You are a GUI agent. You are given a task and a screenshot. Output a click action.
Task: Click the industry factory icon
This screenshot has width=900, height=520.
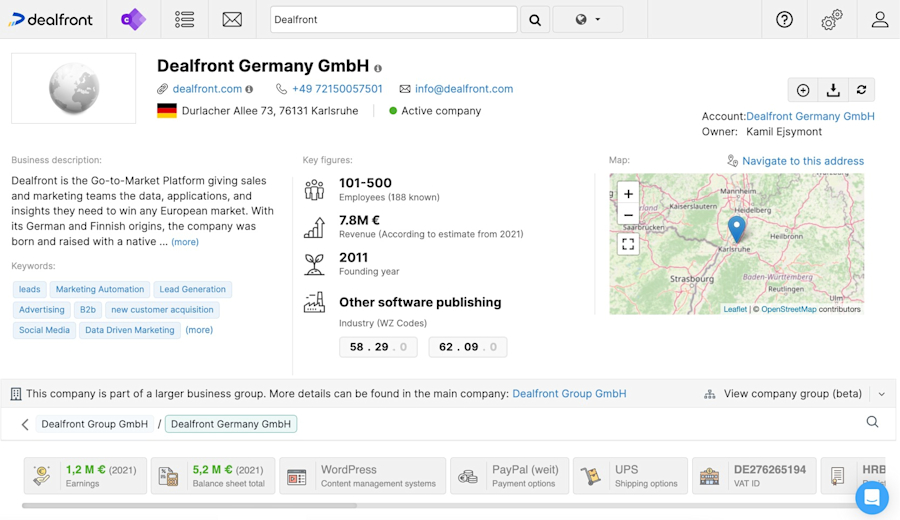point(315,302)
